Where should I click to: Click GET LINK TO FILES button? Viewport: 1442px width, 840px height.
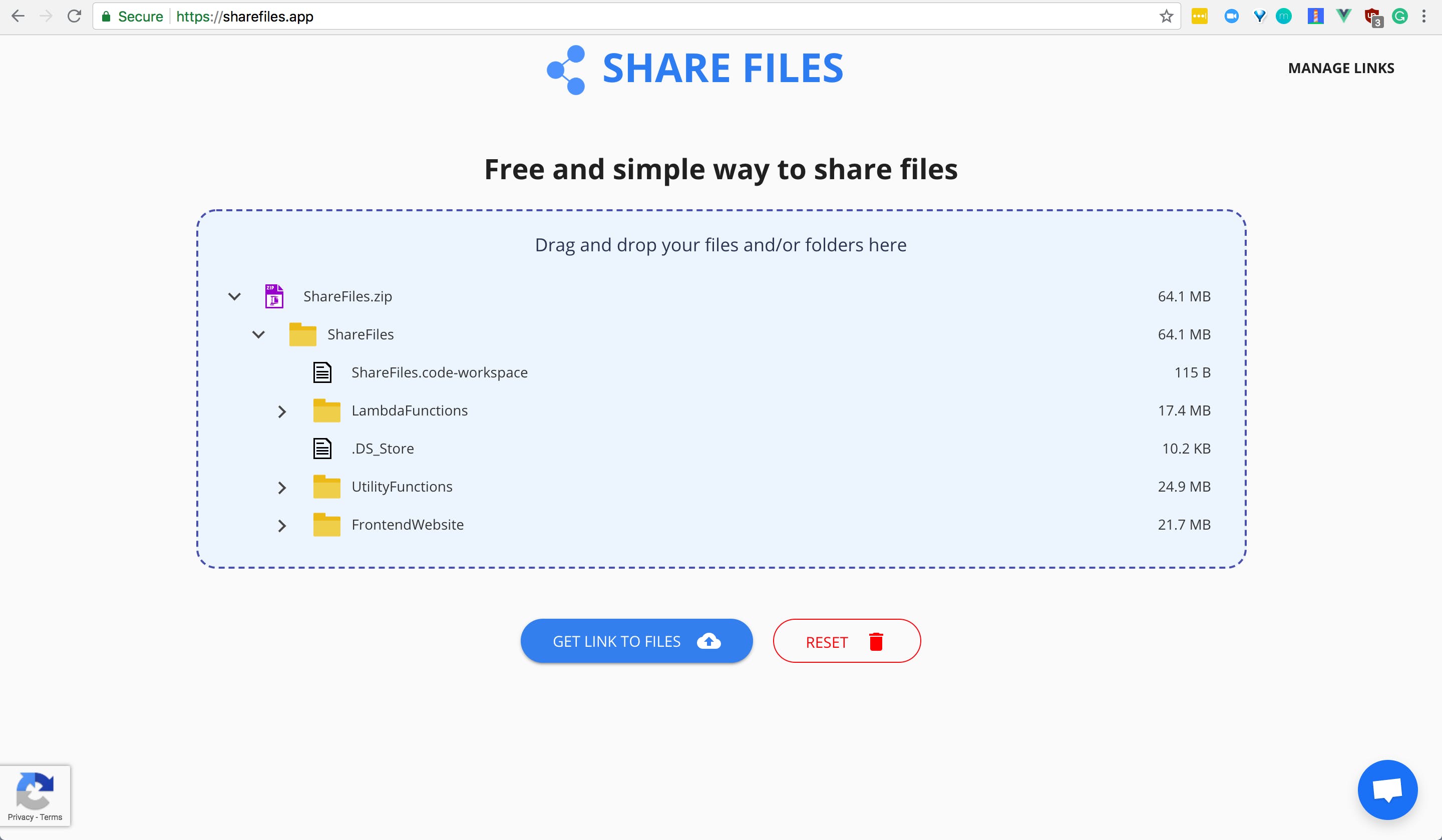636,641
